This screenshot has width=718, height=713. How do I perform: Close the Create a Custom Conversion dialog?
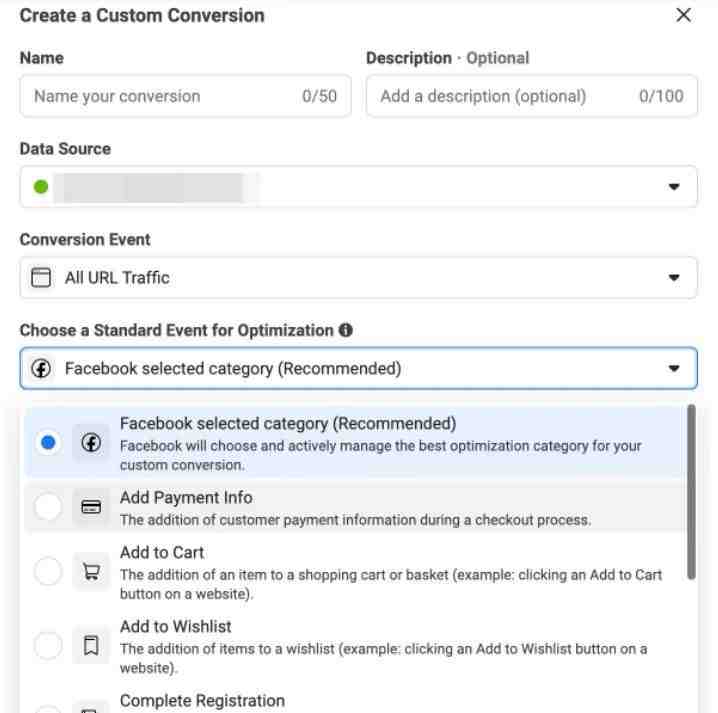coord(683,15)
